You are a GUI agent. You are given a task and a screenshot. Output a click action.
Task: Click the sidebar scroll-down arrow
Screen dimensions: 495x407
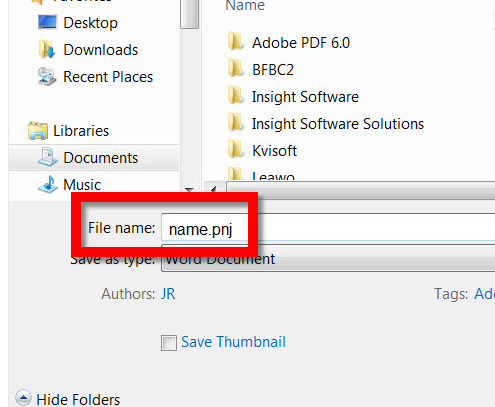tap(190, 190)
